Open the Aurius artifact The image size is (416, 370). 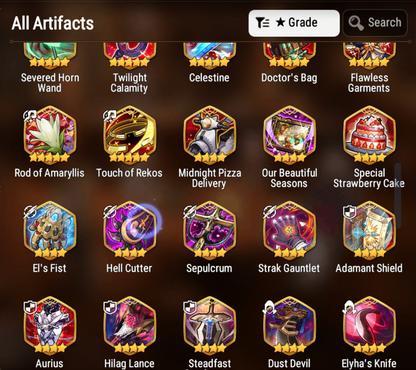[50, 325]
